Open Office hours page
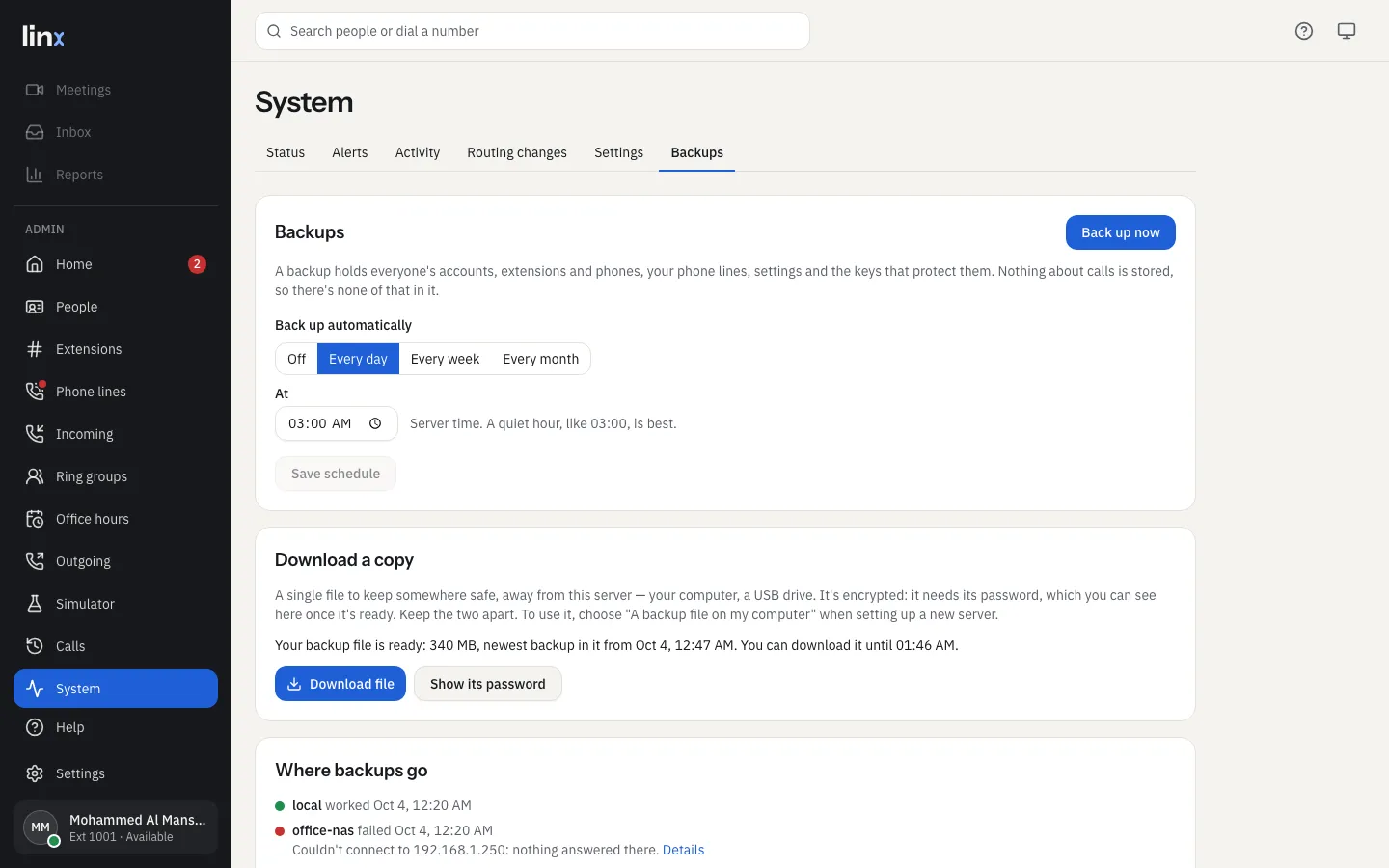 (116, 519)
